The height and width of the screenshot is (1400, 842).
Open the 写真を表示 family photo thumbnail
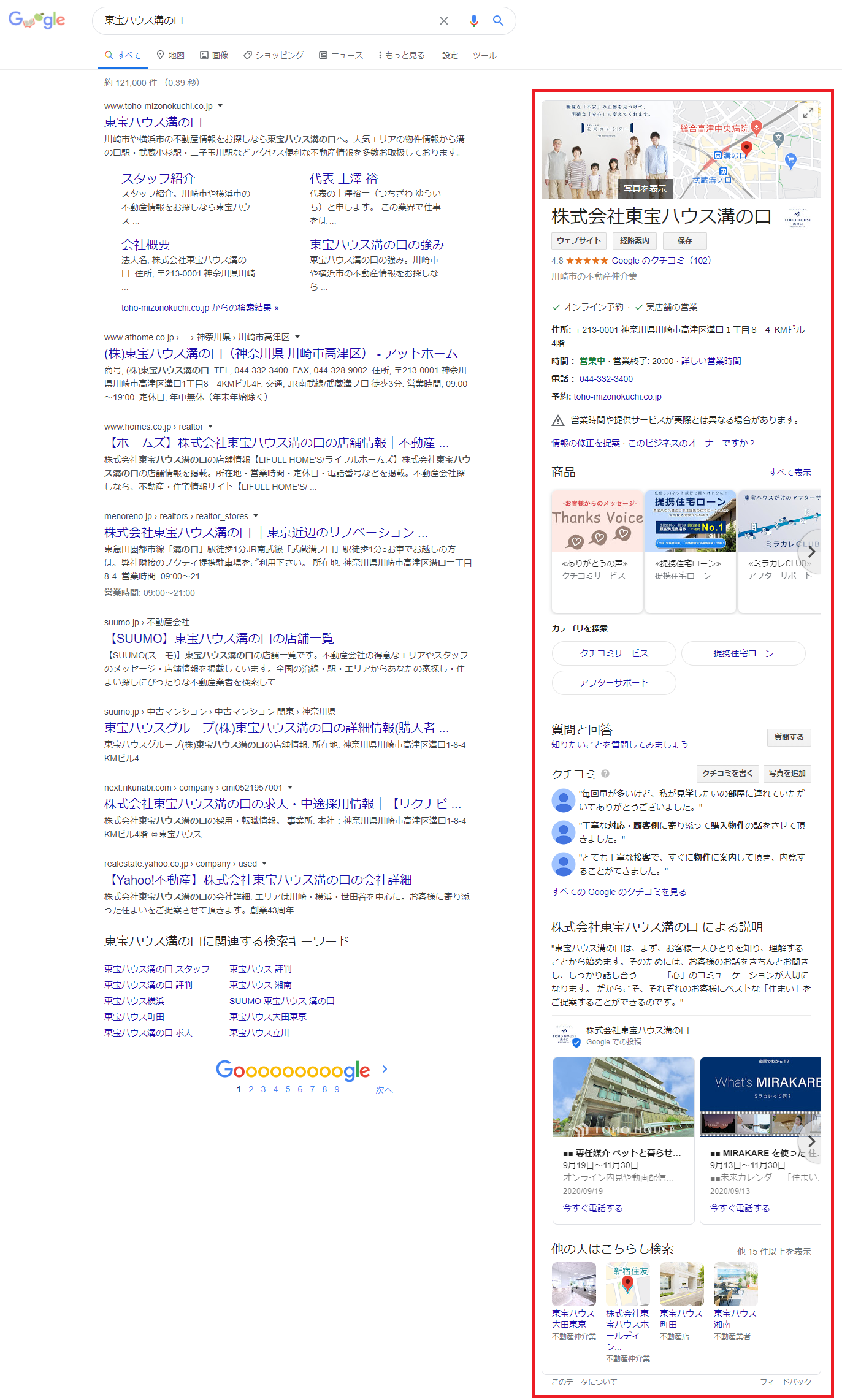(607, 149)
